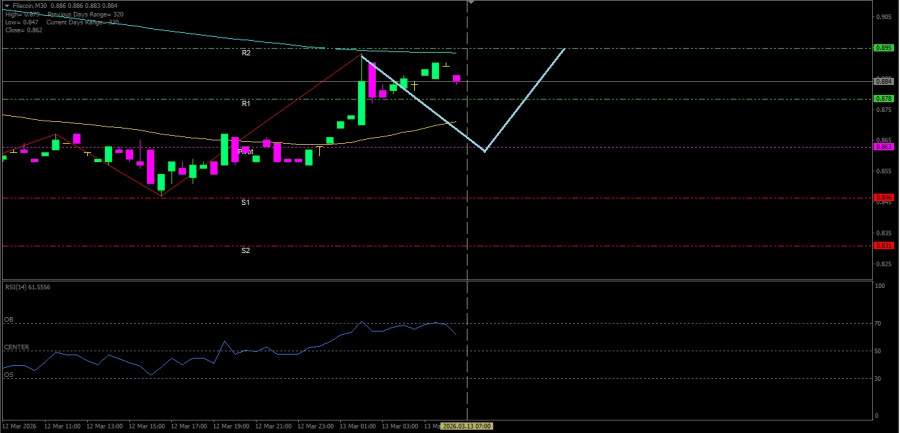Click the 12 Mar 23:00 time axis label
Screen dimensions: 900x433
coord(315,427)
